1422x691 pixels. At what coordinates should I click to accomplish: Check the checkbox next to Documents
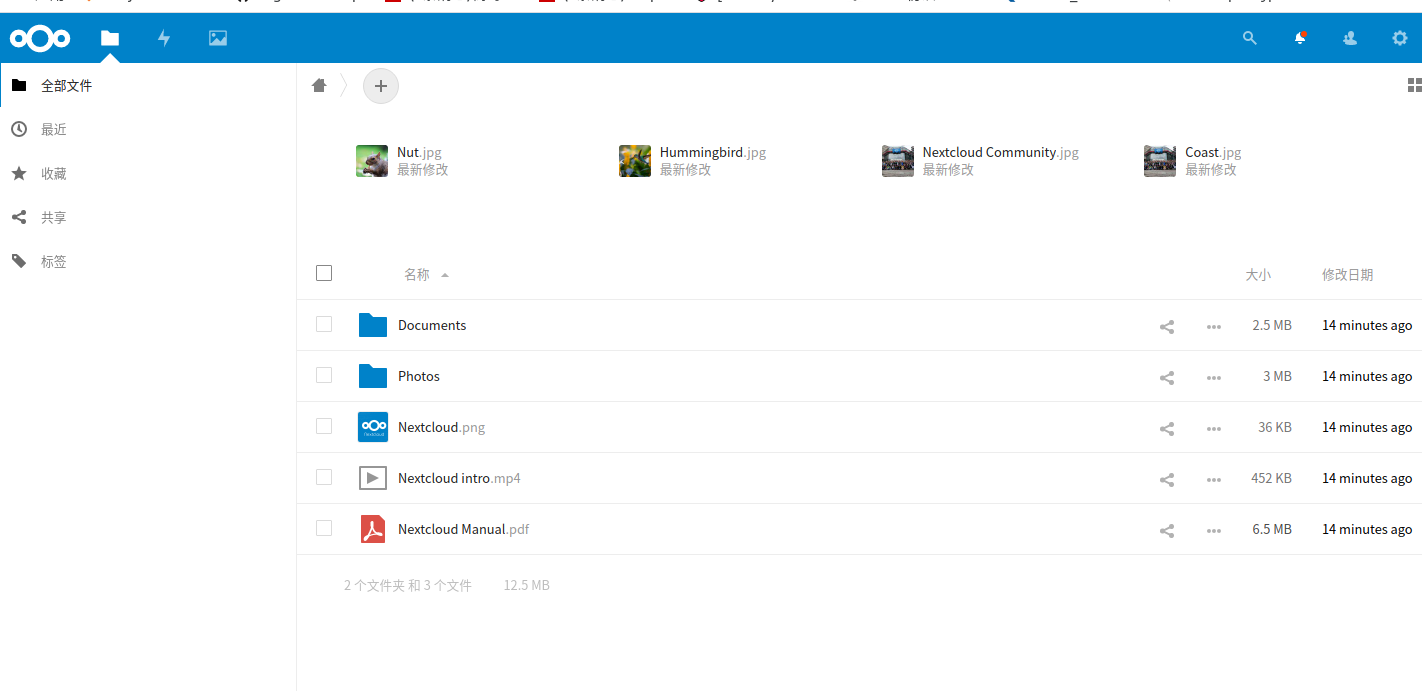(323, 324)
